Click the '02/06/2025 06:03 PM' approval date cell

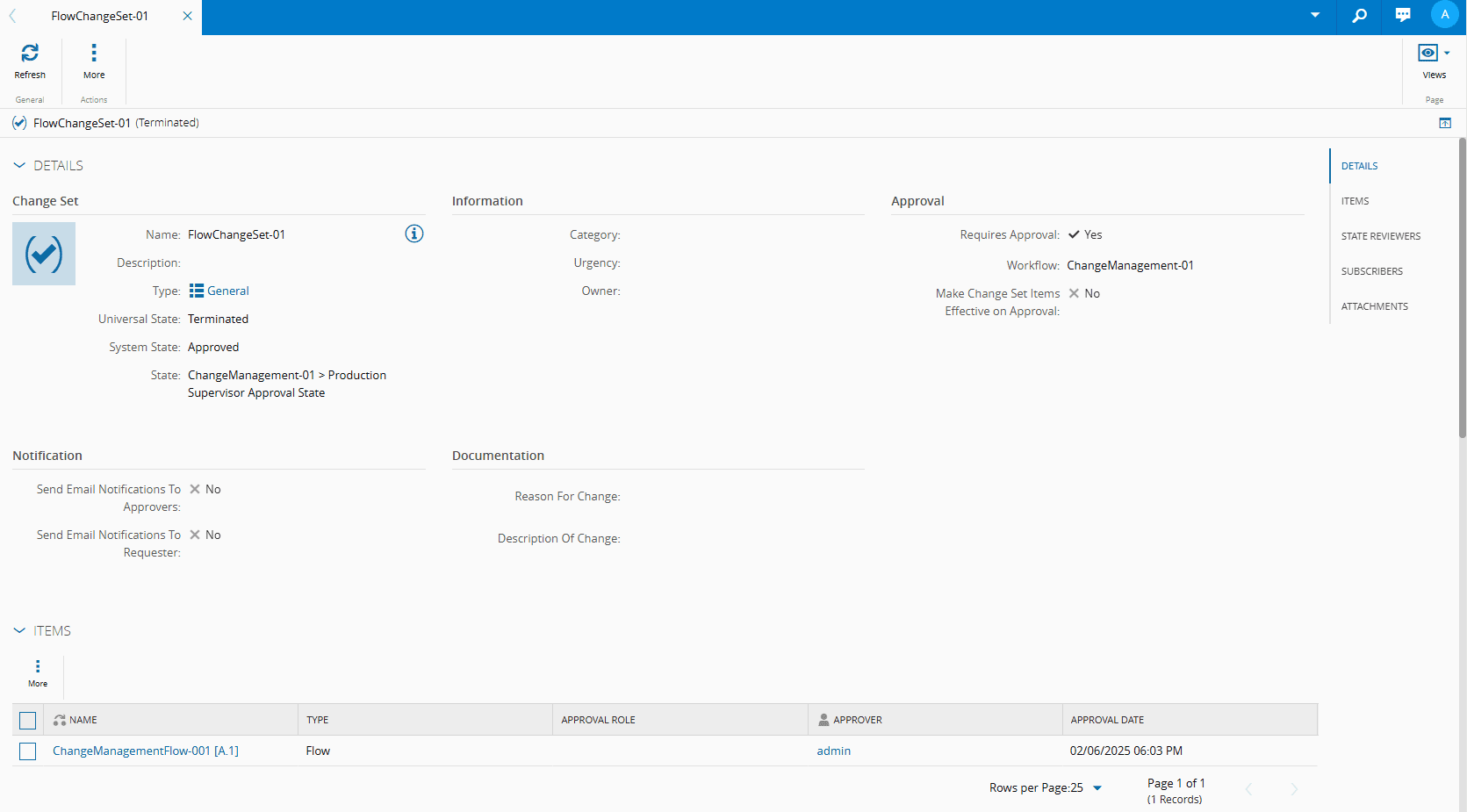coord(1125,751)
